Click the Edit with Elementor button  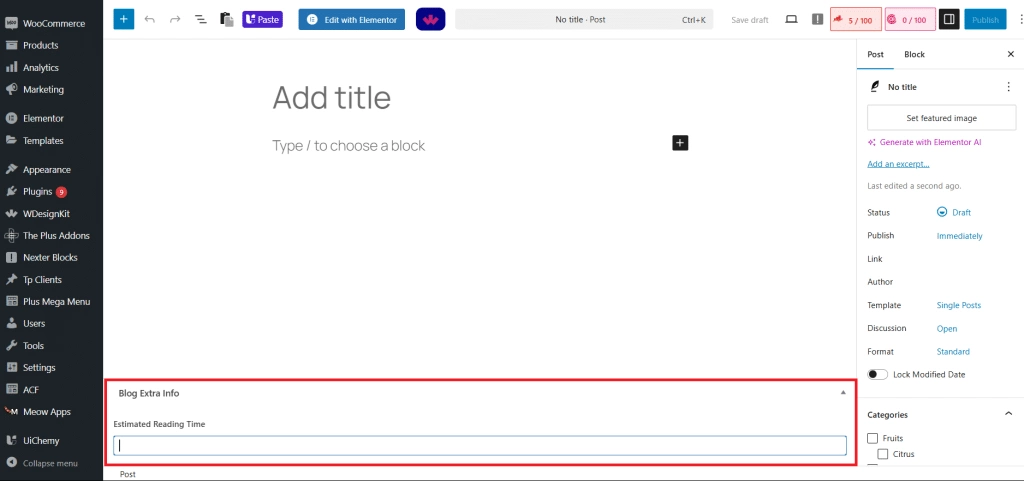pos(351,19)
